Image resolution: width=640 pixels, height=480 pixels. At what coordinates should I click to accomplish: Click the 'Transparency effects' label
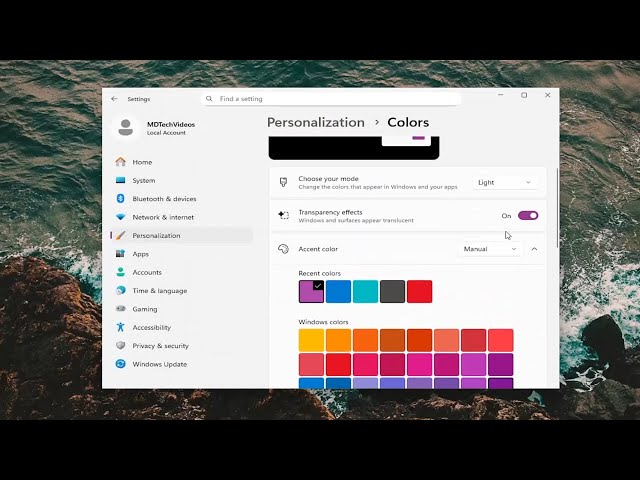330,212
